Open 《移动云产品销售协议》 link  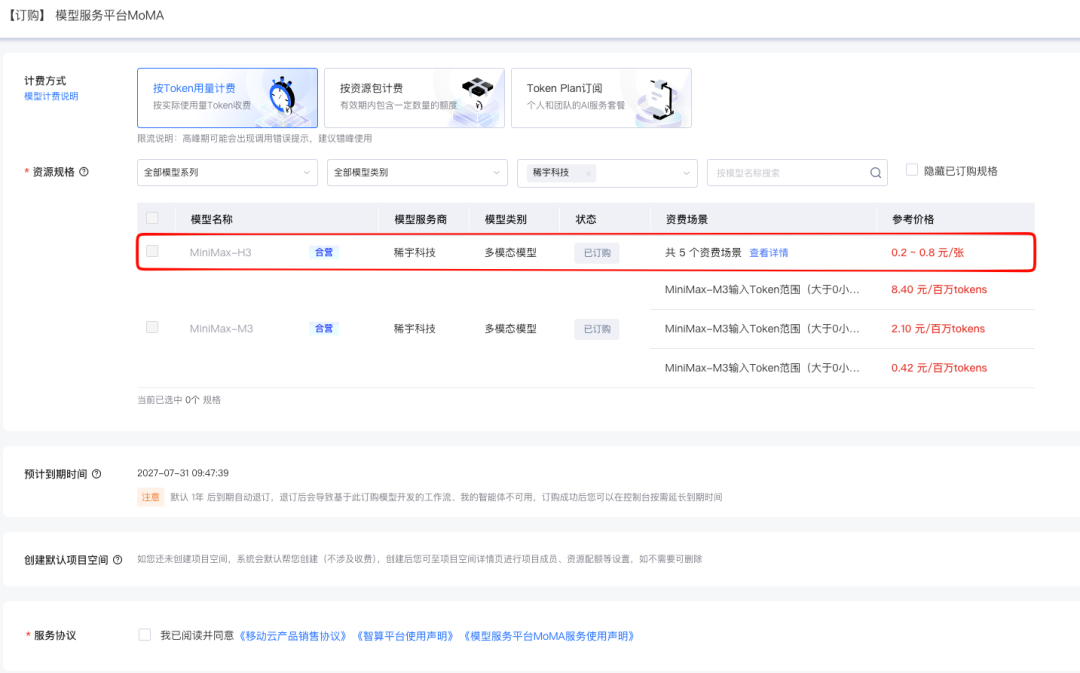click(x=293, y=636)
